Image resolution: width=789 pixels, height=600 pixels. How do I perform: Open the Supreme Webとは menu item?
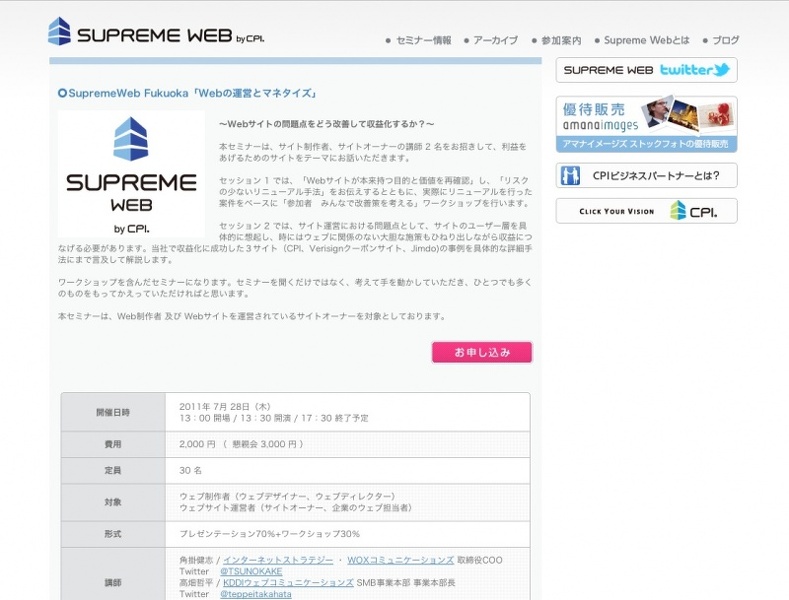647,40
